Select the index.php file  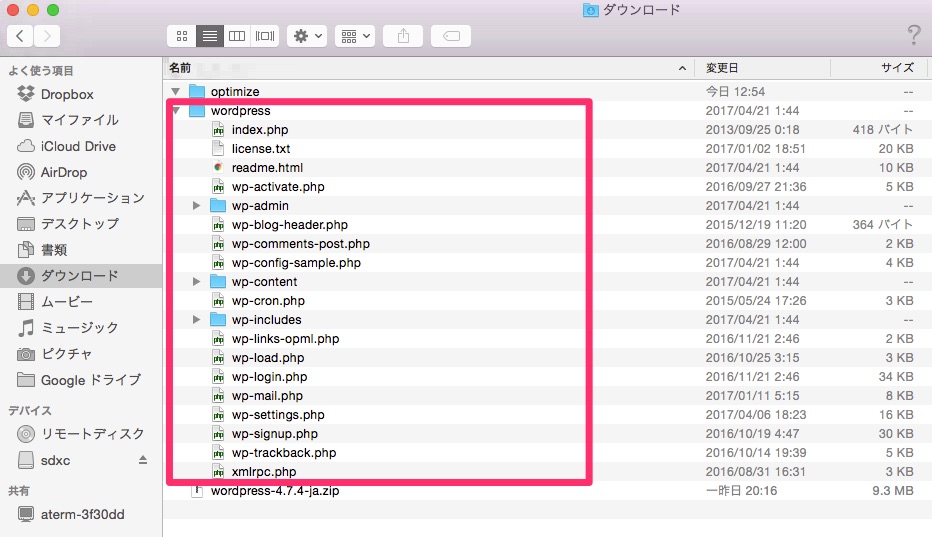click(260, 130)
